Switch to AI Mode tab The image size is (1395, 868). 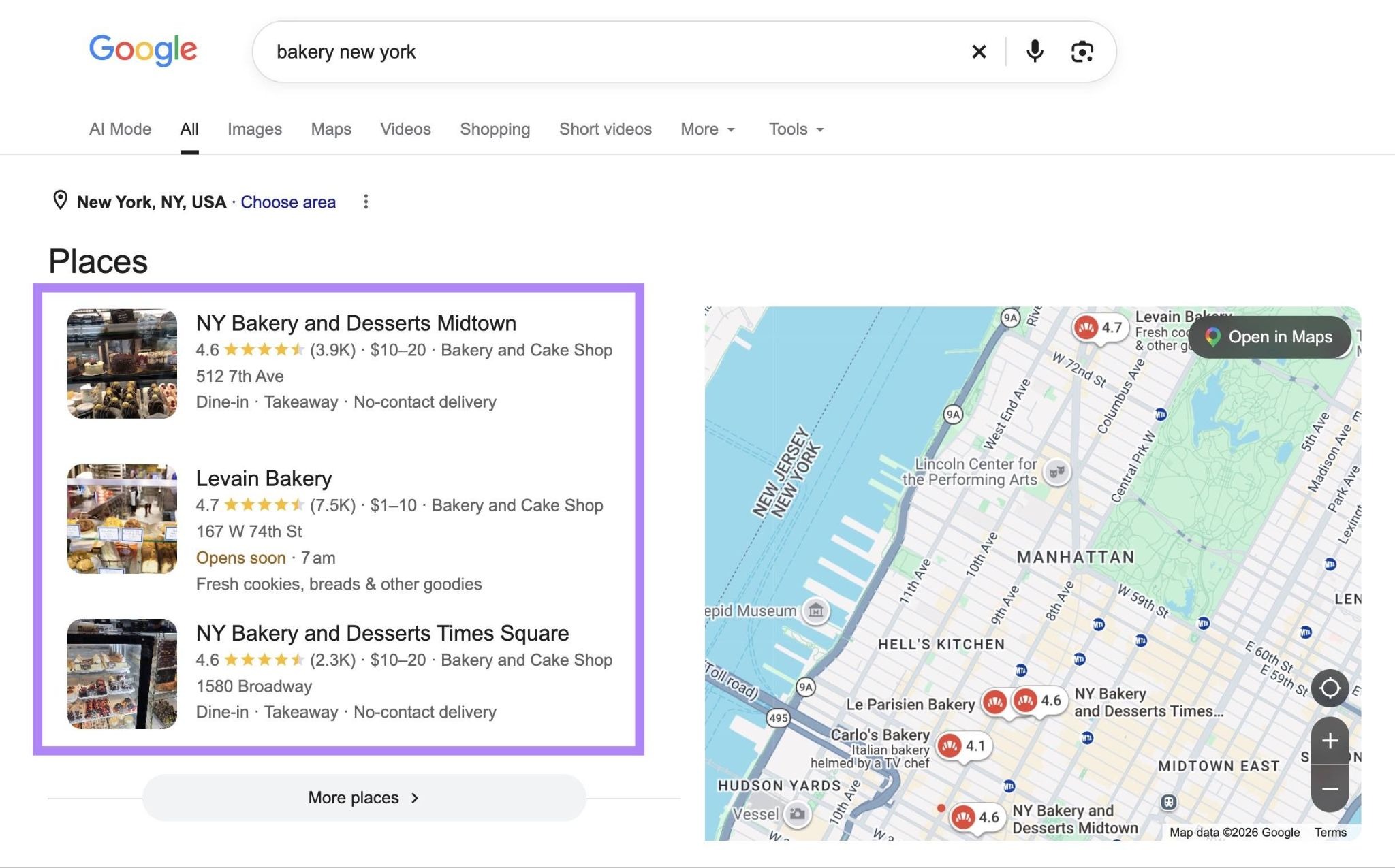[120, 129]
